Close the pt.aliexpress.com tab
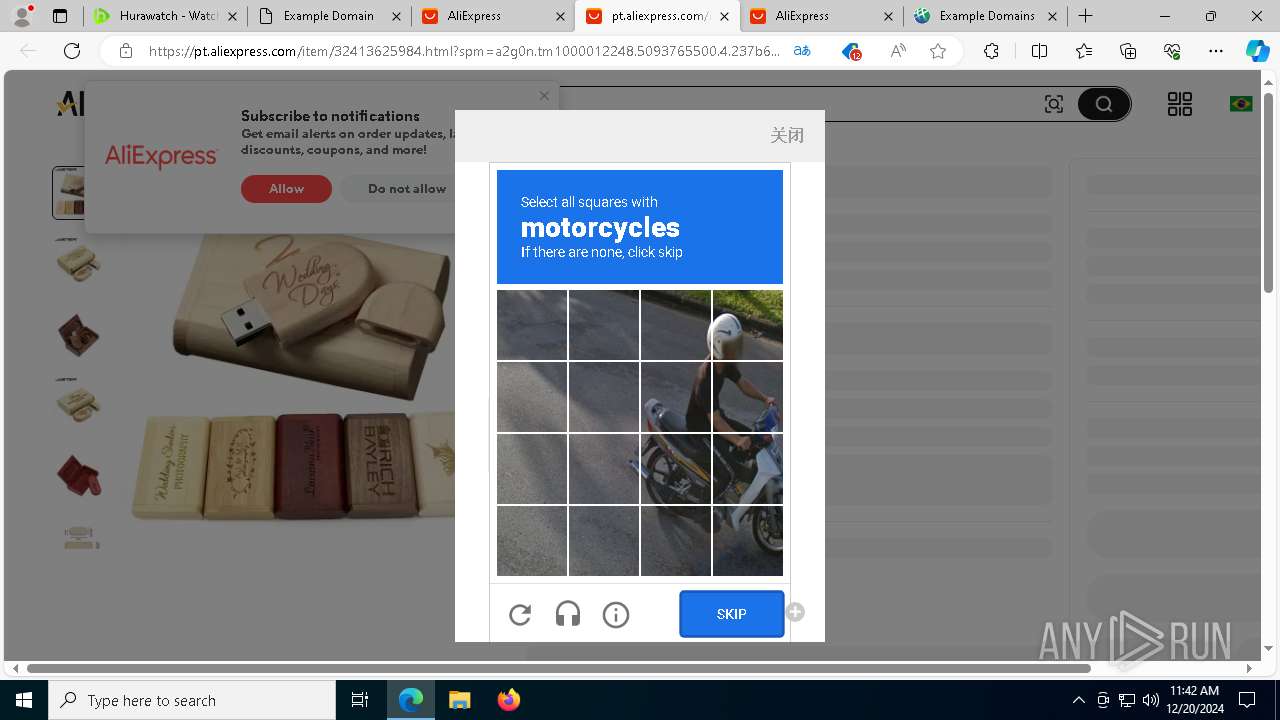 pyautogui.click(x=724, y=16)
